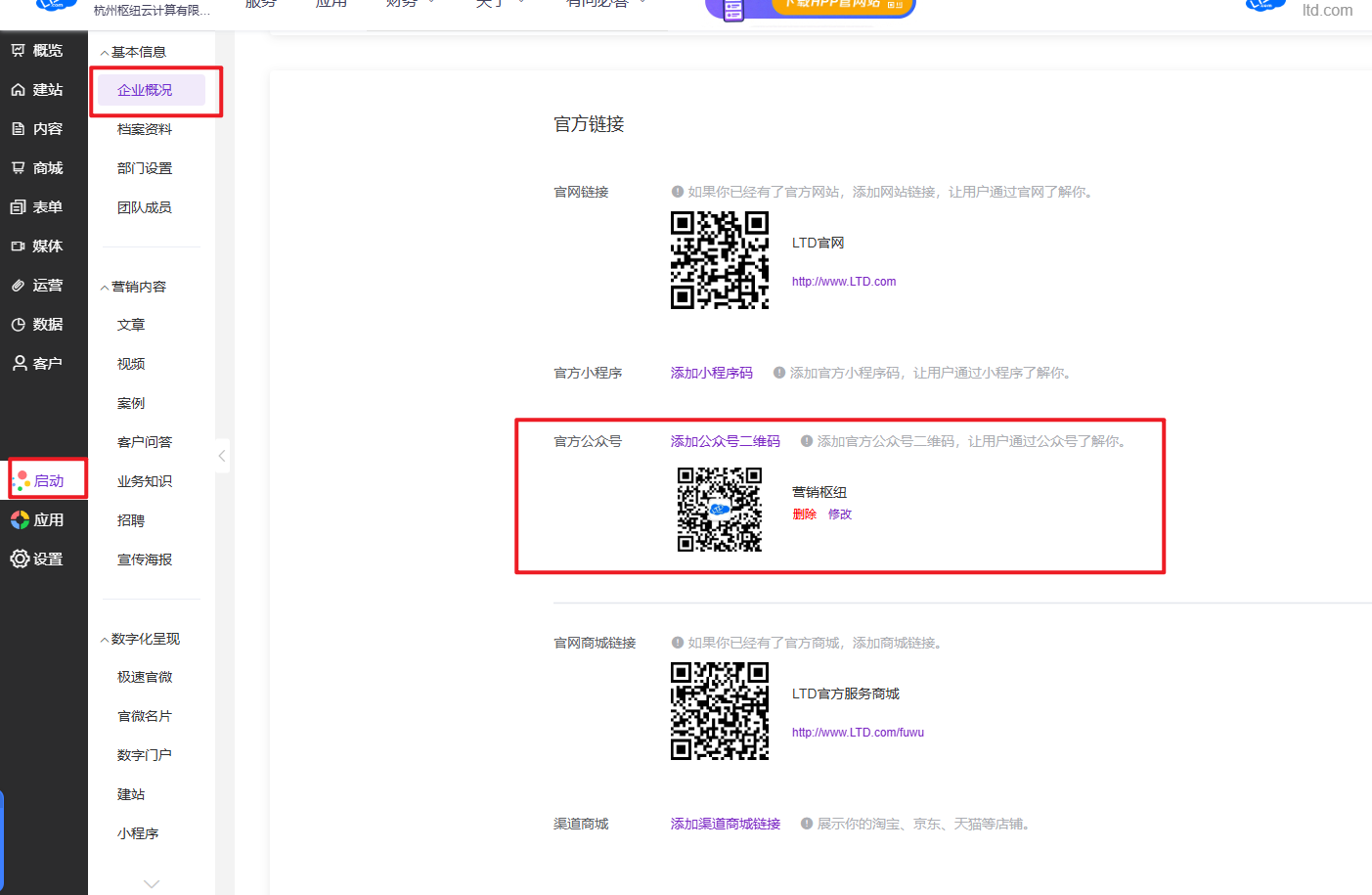
Task: Click info icon beside 渠道商城 hint
Action: [x=807, y=824]
